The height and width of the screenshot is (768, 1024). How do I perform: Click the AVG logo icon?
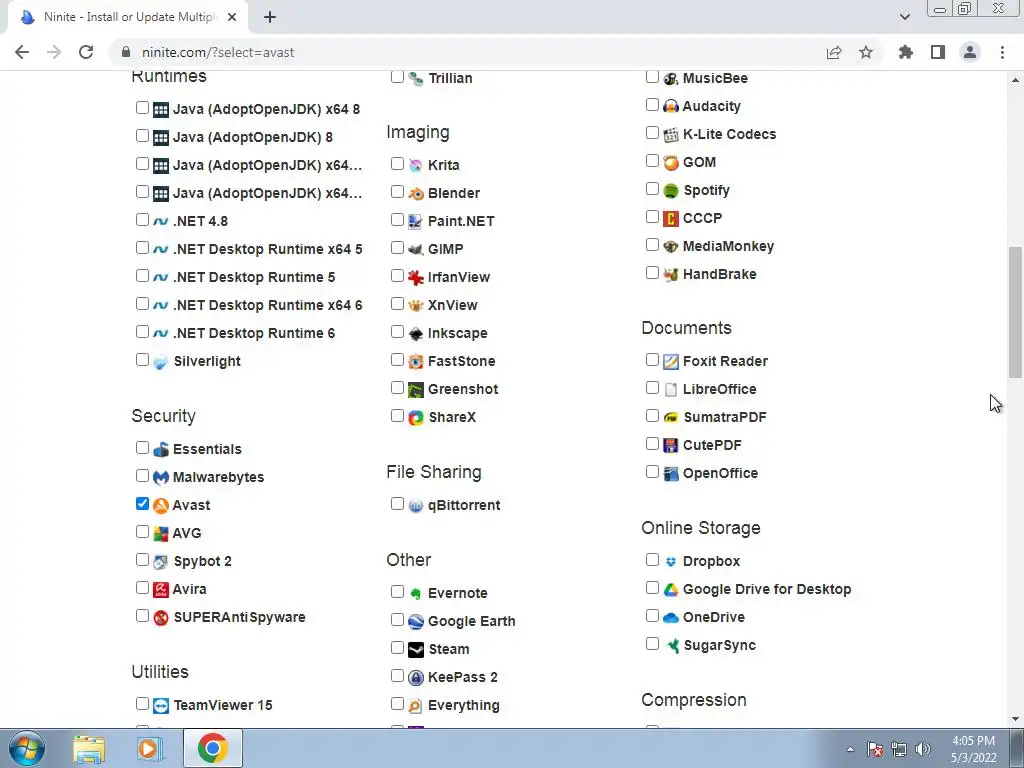[161, 534]
